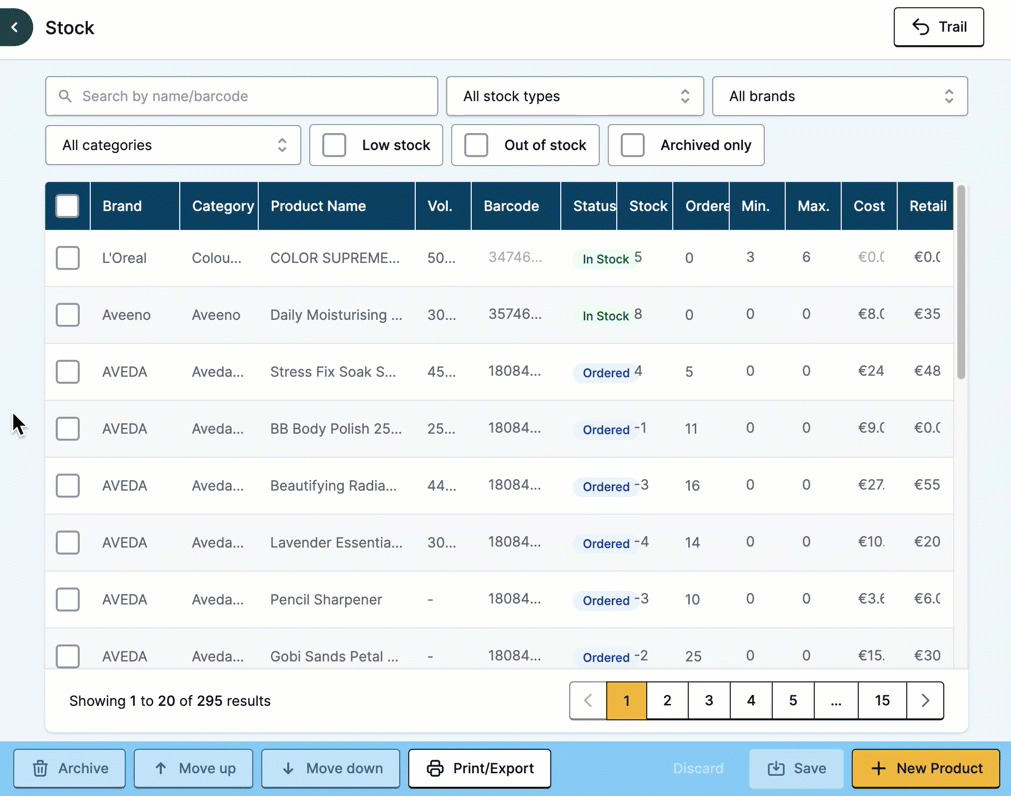The width and height of the screenshot is (1011, 796).
Task: Save stock changes
Action: (x=796, y=768)
